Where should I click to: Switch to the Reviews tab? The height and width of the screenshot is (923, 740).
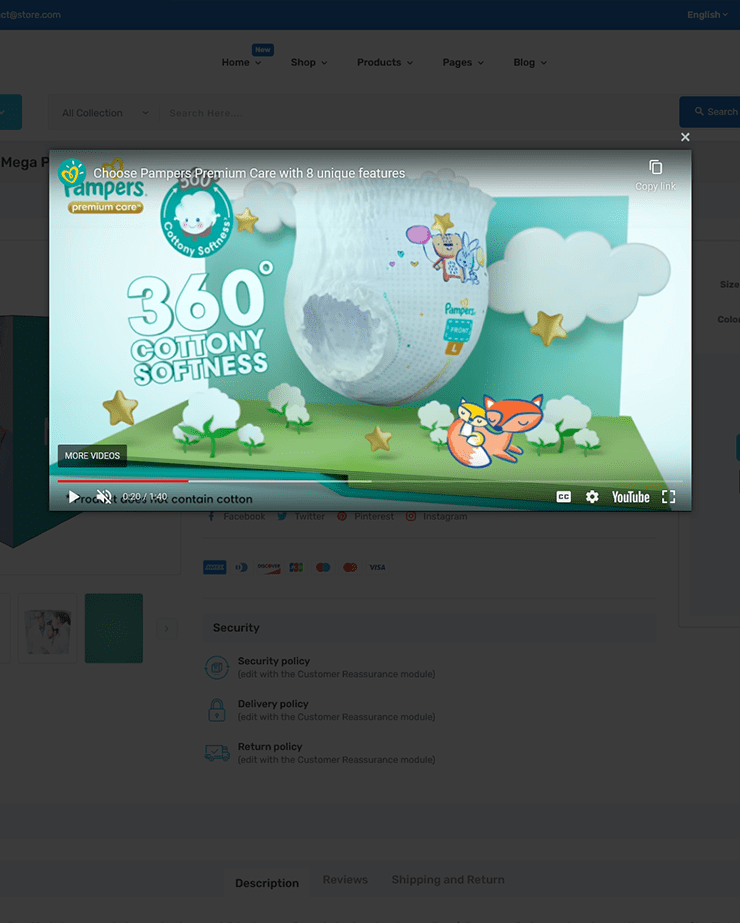tap(345, 879)
